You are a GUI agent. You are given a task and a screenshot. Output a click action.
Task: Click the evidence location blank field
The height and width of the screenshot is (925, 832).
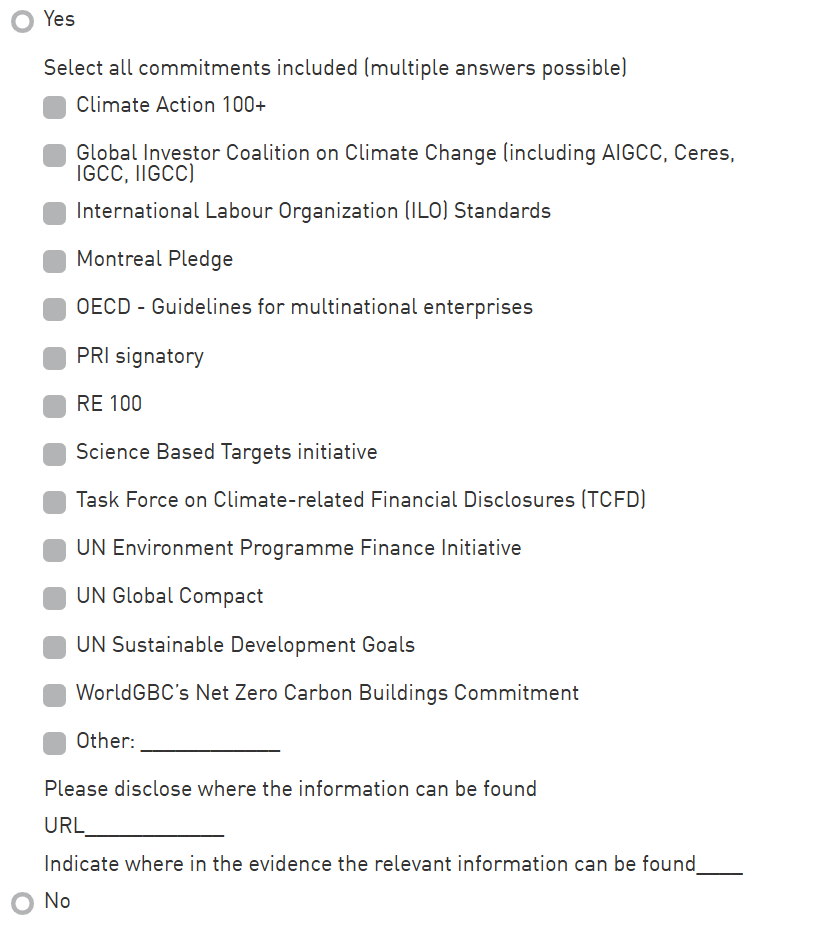(x=719, y=865)
